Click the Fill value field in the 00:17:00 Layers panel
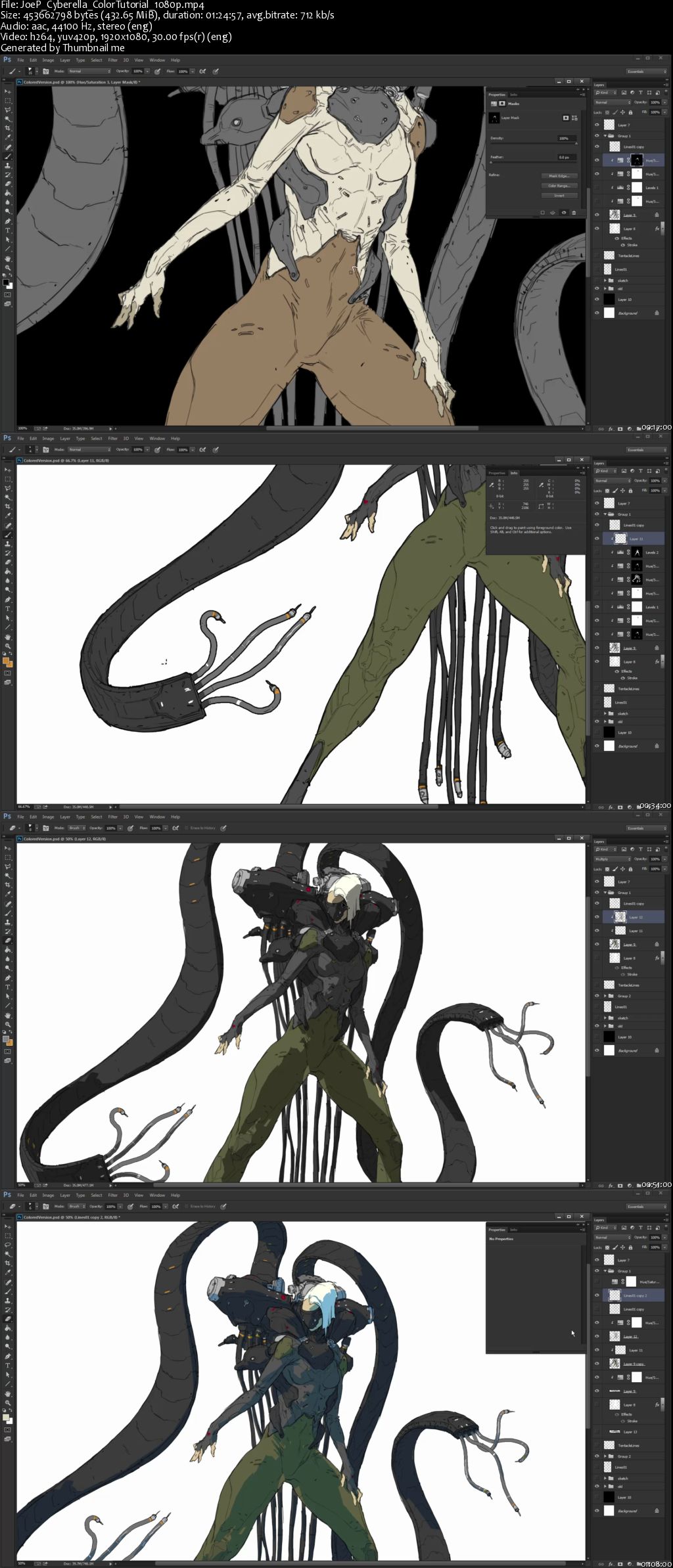The height and width of the screenshot is (1568, 673). 655,112
